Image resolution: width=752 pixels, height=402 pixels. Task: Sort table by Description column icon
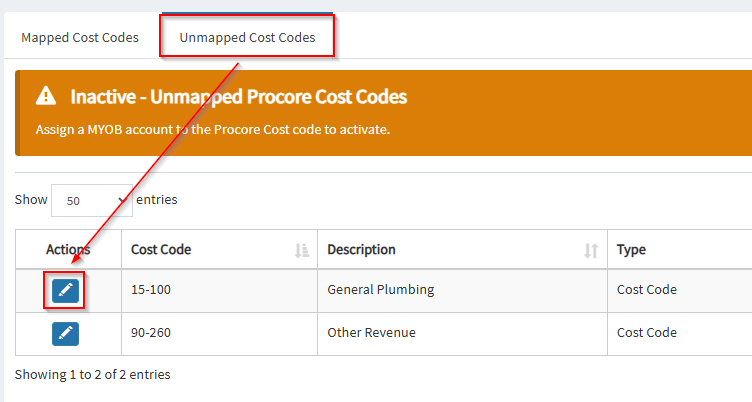click(x=591, y=250)
